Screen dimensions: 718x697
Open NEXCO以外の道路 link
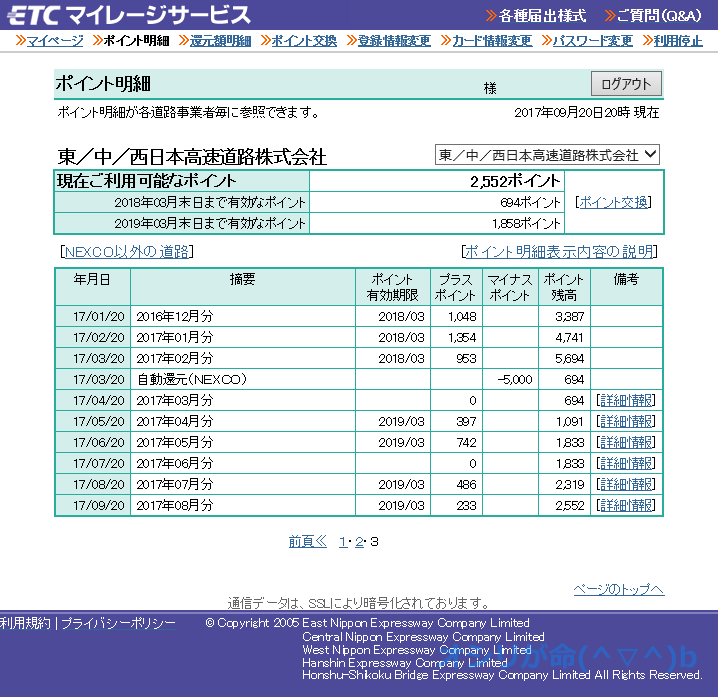tap(127, 251)
